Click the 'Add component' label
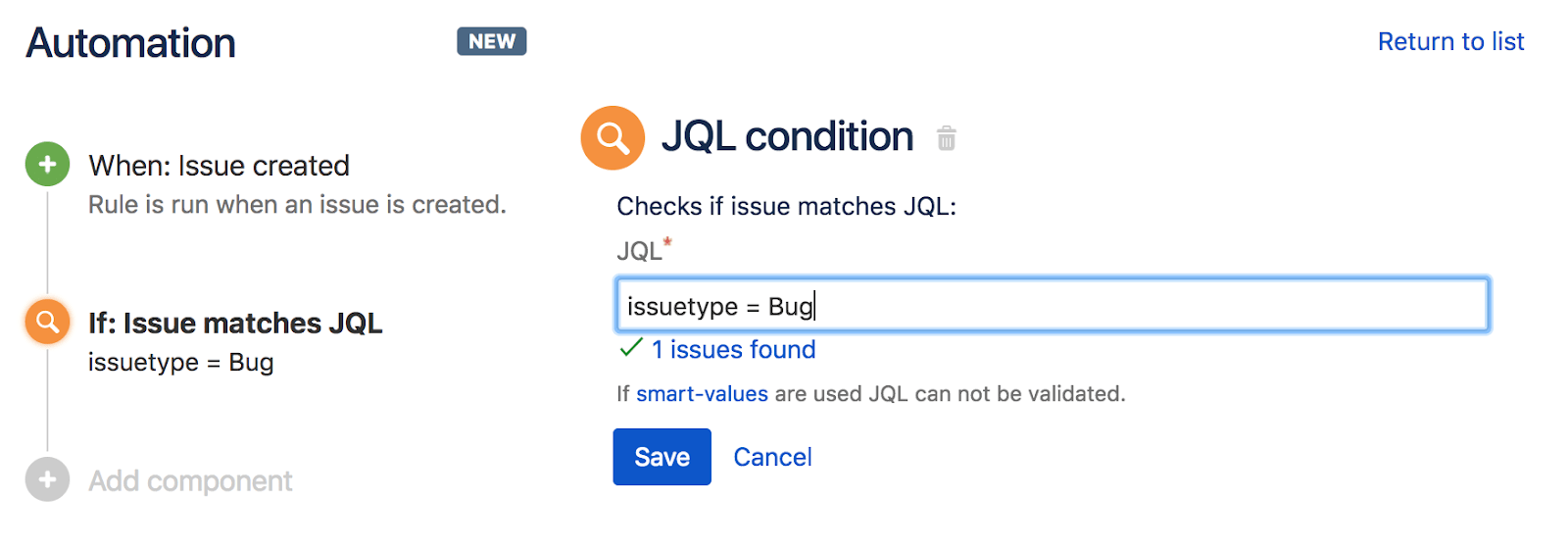Image resolution: width=1568 pixels, height=550 pixels. [x=190, y=481]
